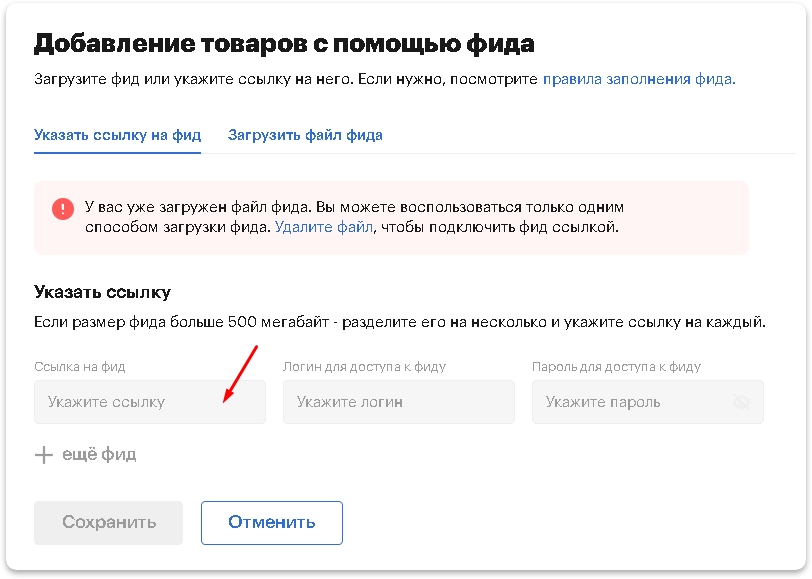This screenshot has width=812, height=579.
Task: Focus the 'Укажите ссылку' feed URL field
Action: [150, 402]
